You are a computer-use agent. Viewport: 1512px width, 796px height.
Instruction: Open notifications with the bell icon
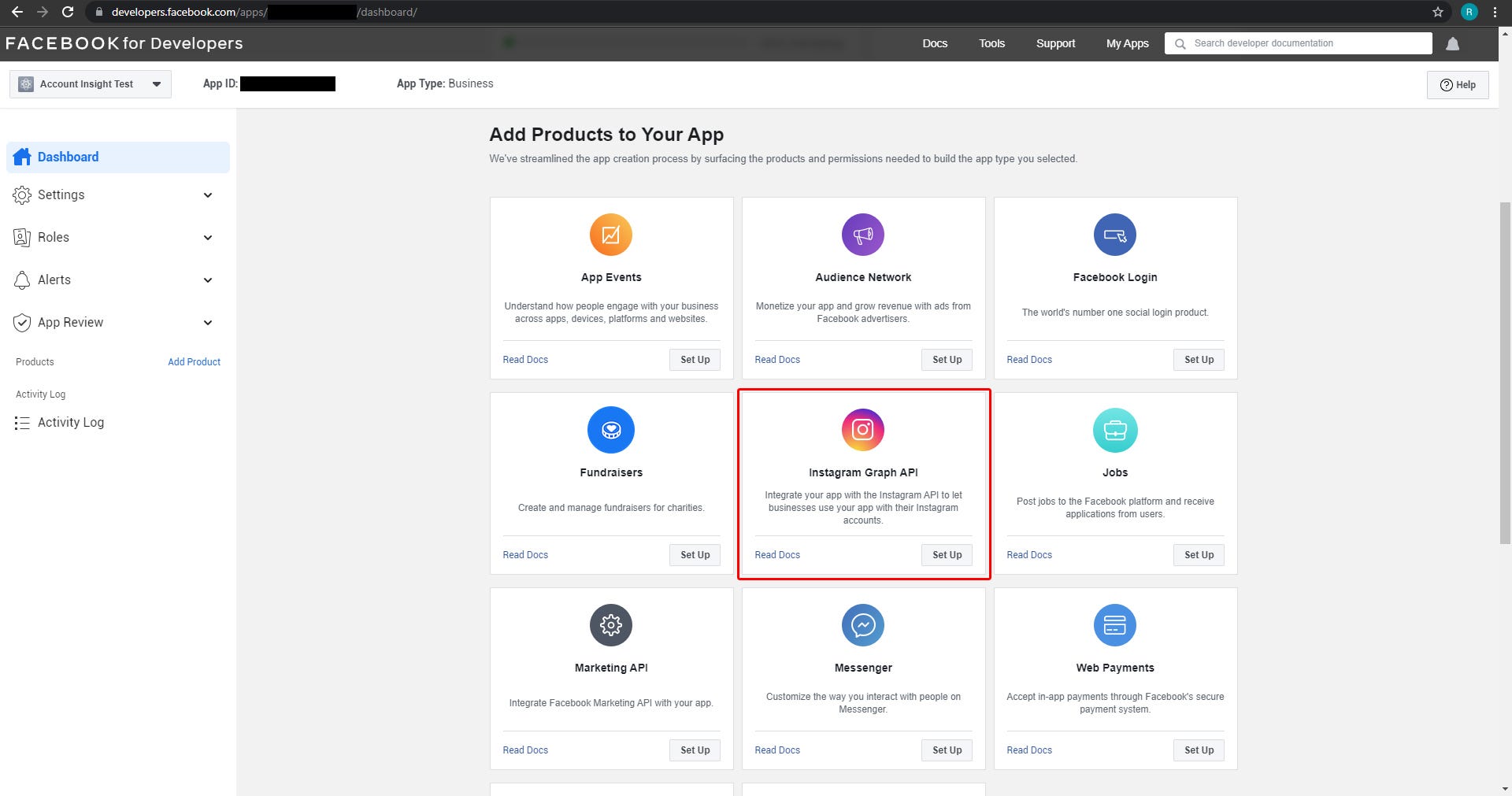(x=1453, y=44)
